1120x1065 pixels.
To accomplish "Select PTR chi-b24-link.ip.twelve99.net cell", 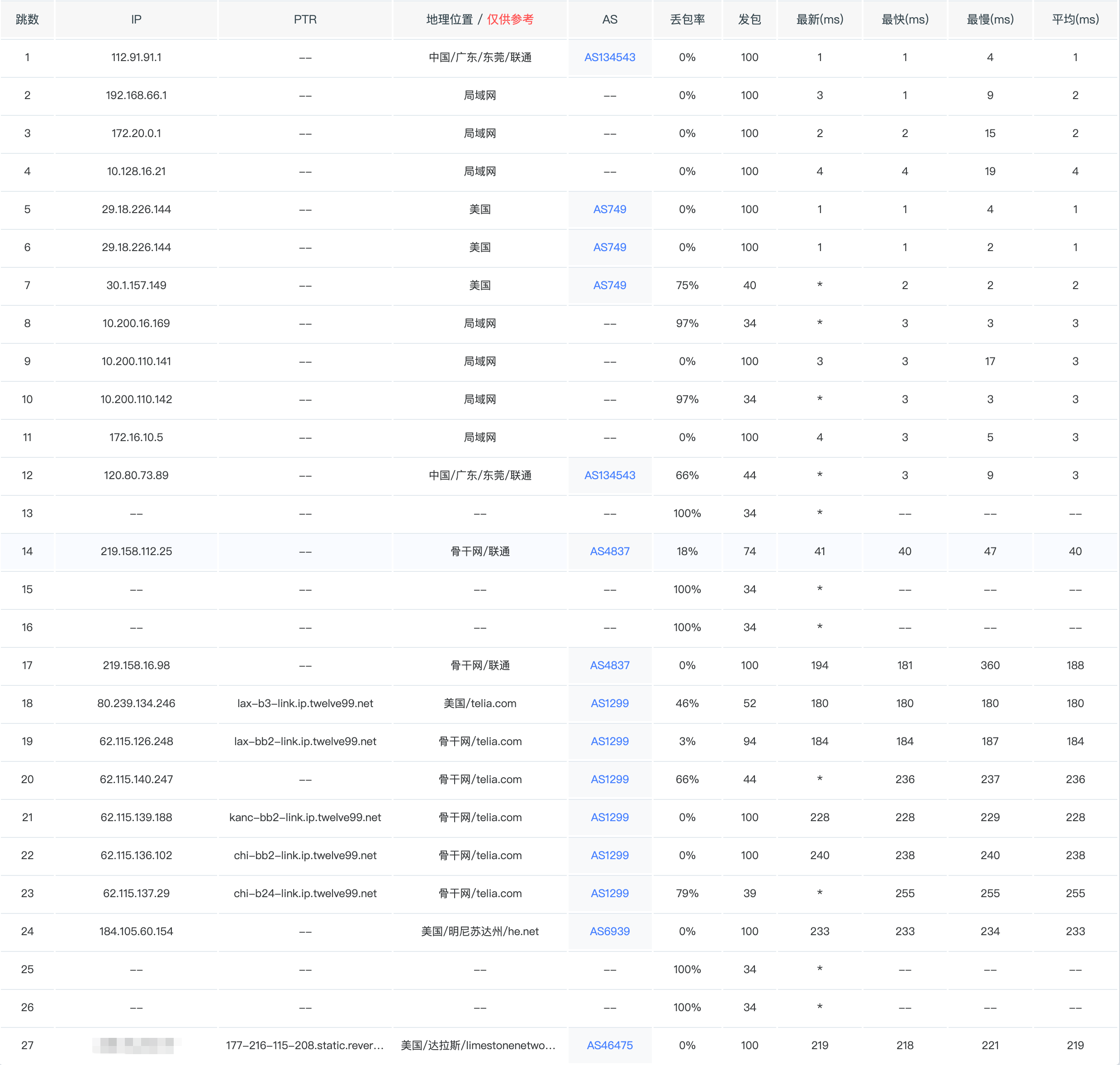I will 305,894.
